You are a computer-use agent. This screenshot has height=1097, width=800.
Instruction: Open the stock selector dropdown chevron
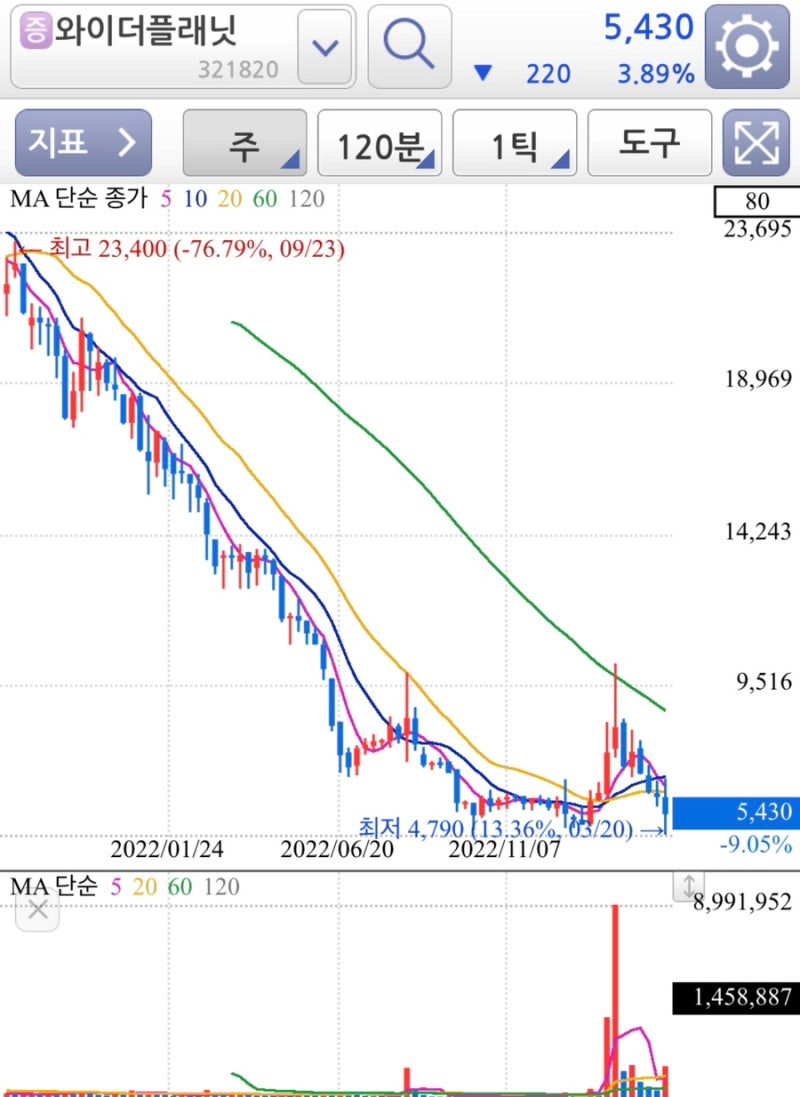coord(325,48)
